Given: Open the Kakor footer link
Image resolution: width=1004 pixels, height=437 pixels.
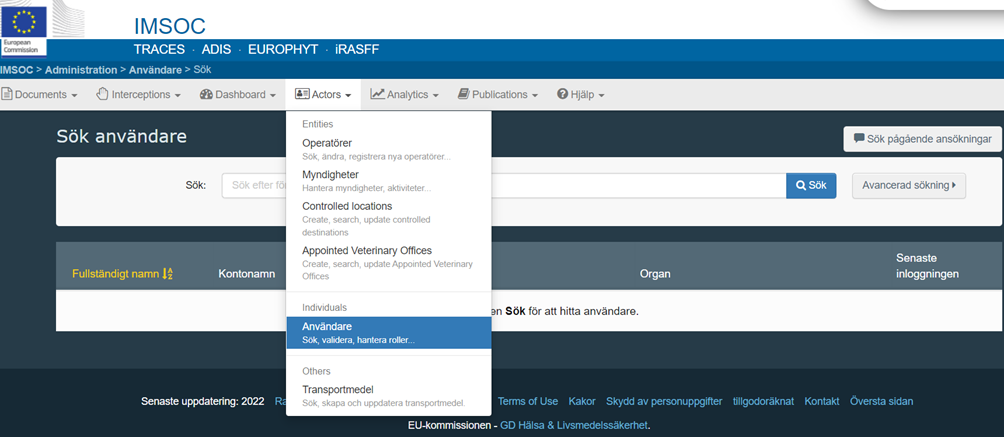Looking at the screenshot, I should [x=582, y=401].
